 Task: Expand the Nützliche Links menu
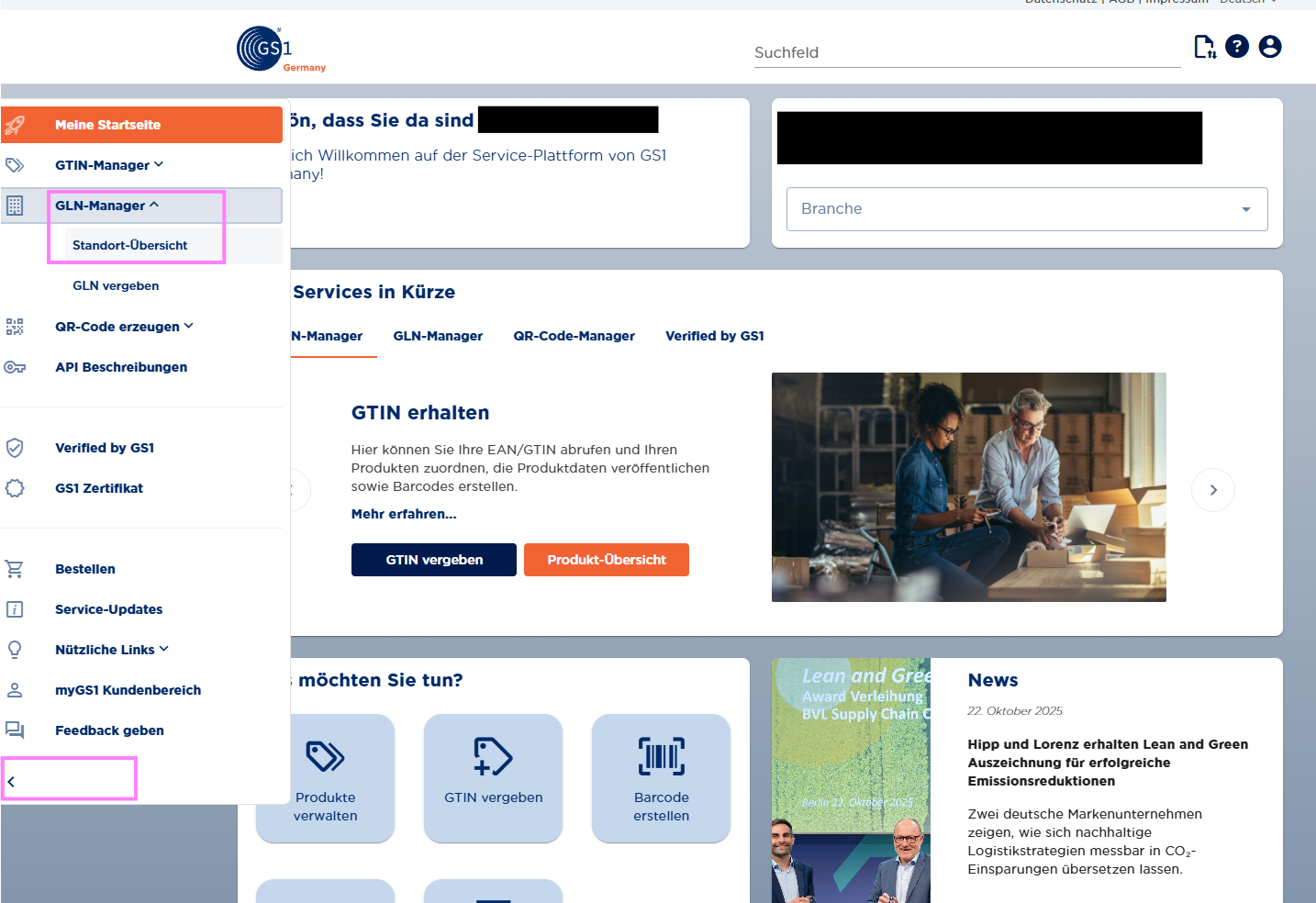pos(112,650)
